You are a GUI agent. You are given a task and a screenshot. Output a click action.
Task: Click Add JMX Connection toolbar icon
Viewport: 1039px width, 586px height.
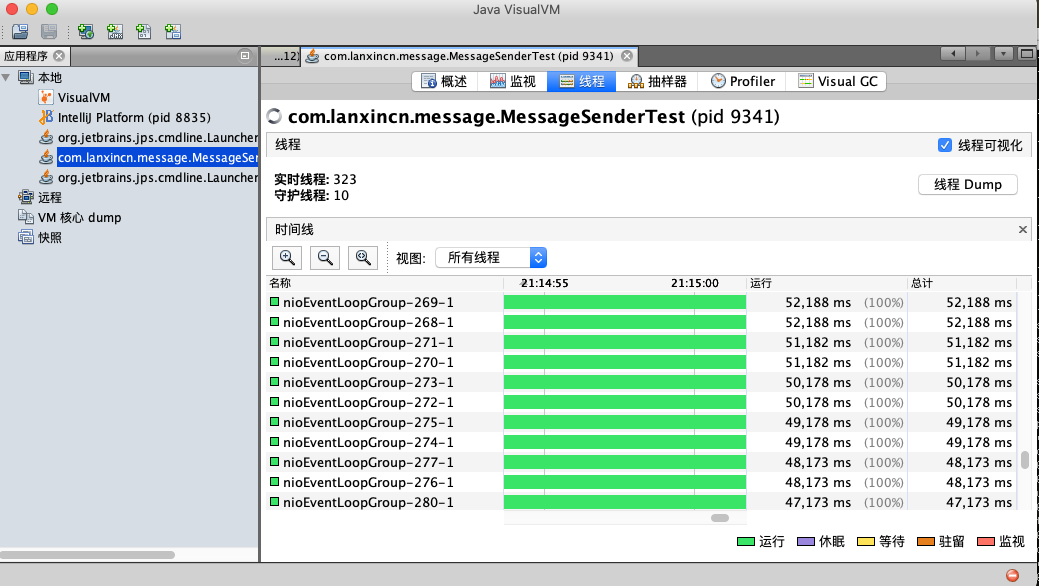115,31
